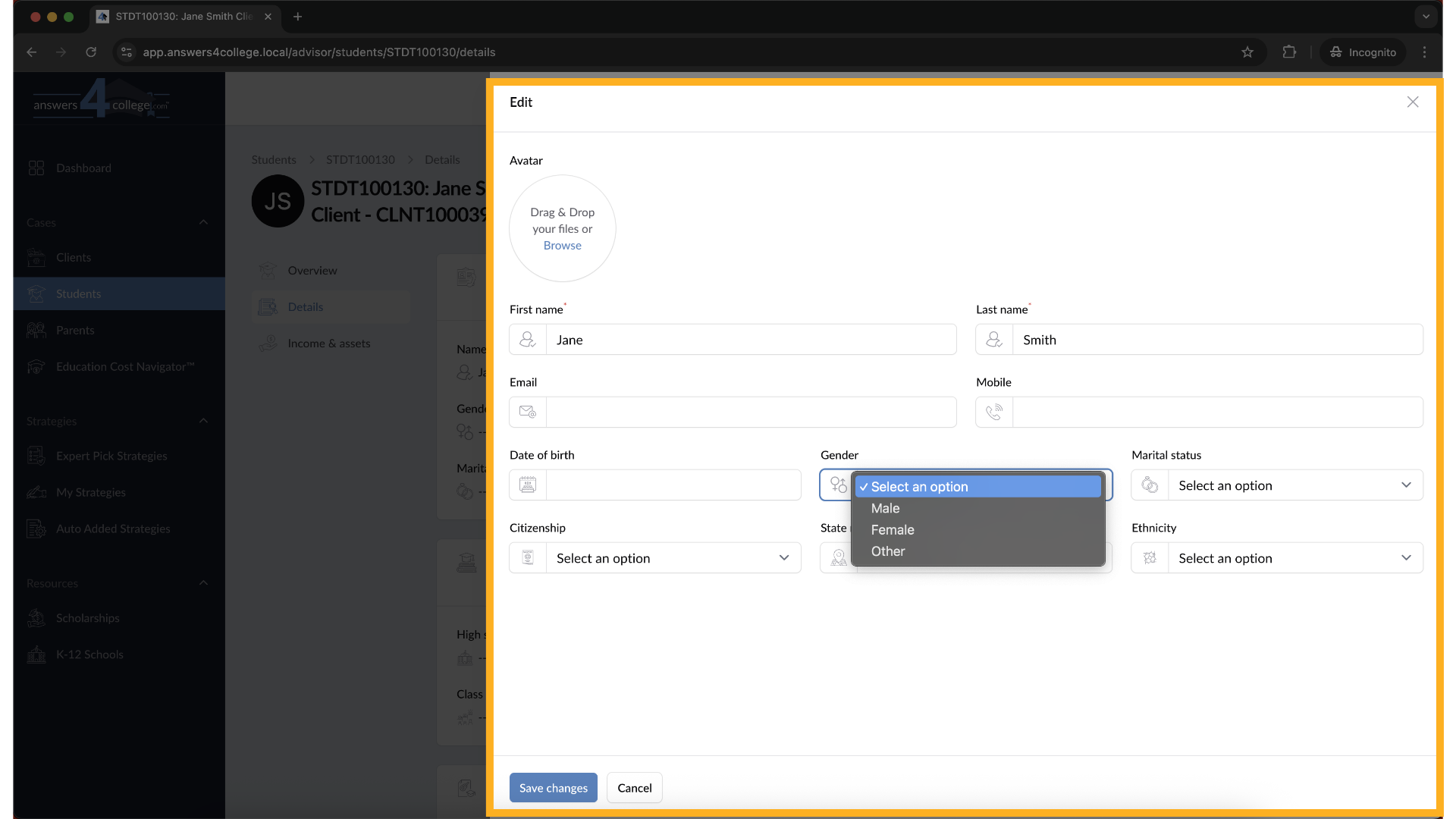Image resolution: width=1456 pixels, height=819 pixels.
Task: Click the rings icon in Marital status
Action: coord(1150,485)
